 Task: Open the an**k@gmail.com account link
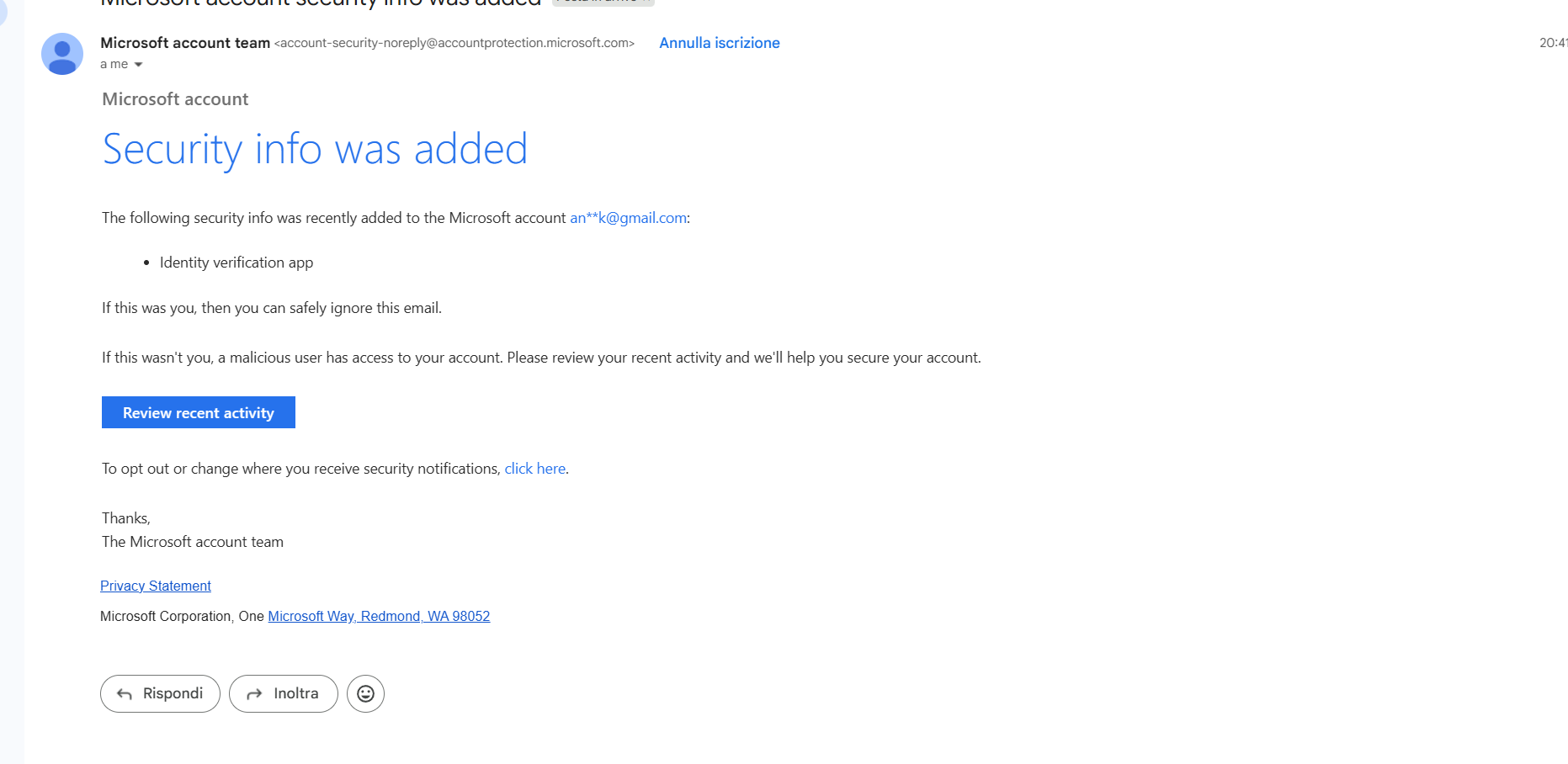[629, 218]
